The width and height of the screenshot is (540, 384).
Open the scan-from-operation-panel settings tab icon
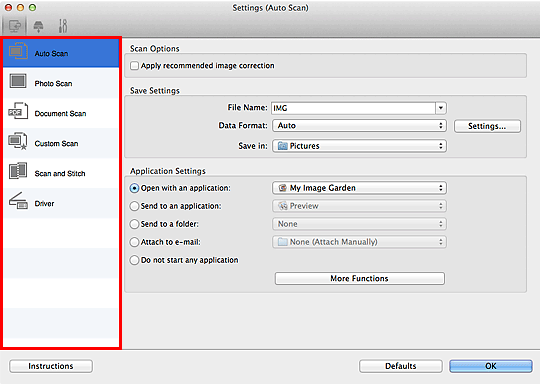[x=39, y=26]
